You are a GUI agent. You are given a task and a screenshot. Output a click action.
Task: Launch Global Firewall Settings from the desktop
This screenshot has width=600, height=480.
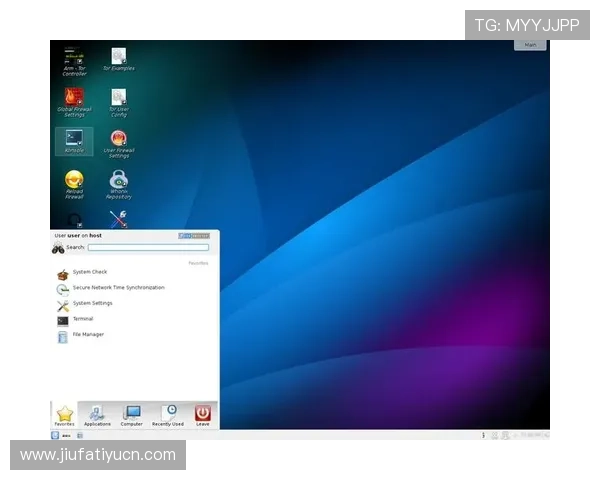pos(74,98)
